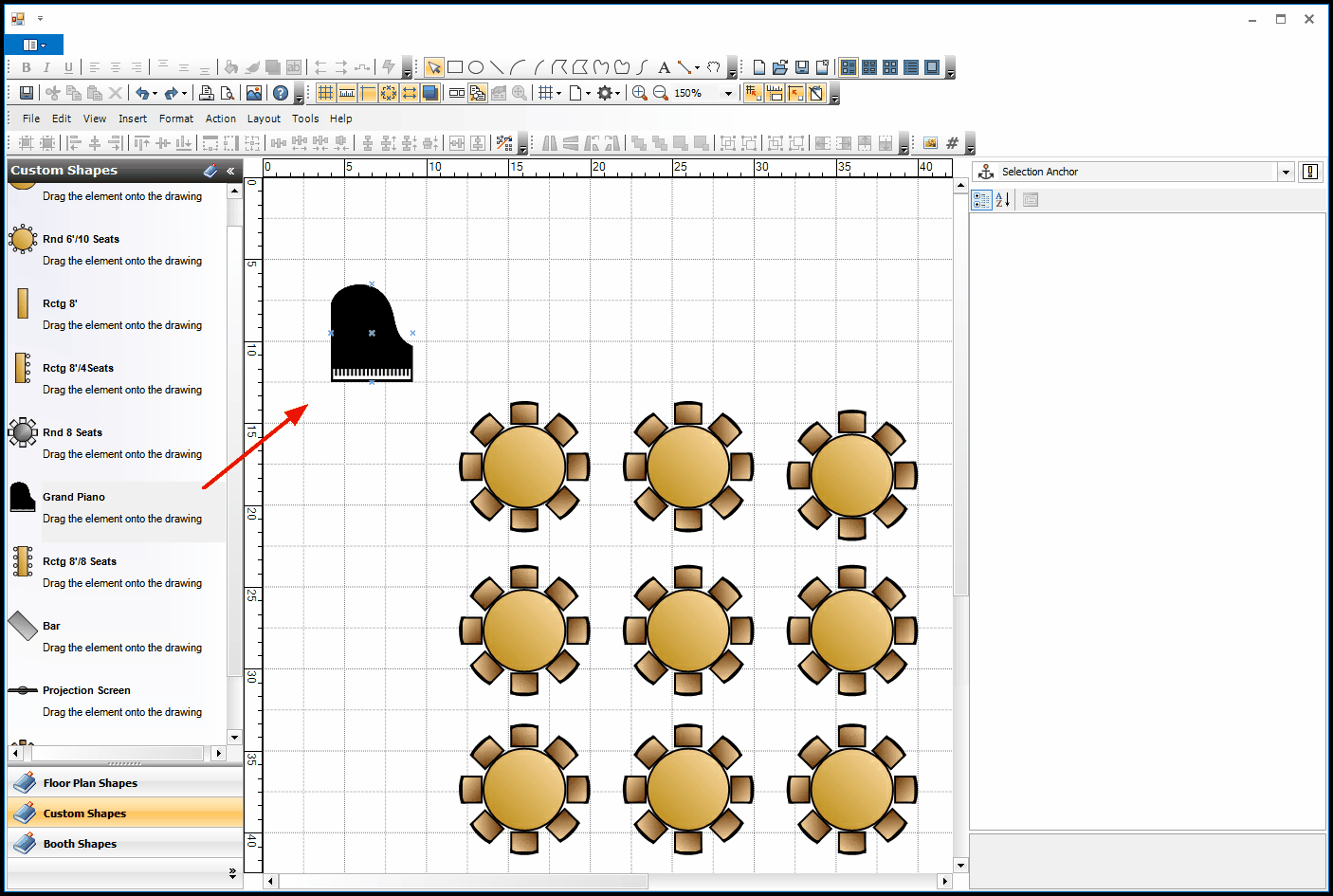The height and width of the screenshot is (896, 1333).
Task: Select the pointer selection tool
Action: 434,67
